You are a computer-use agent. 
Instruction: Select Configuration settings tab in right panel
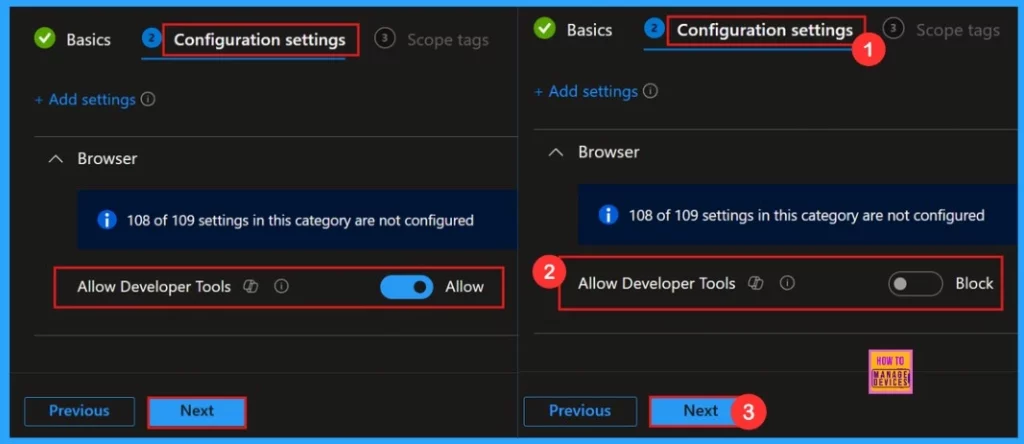765,30
